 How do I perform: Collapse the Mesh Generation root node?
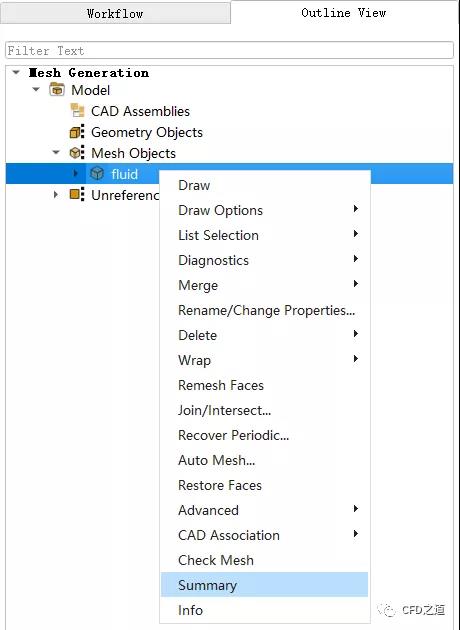(16, 73)
